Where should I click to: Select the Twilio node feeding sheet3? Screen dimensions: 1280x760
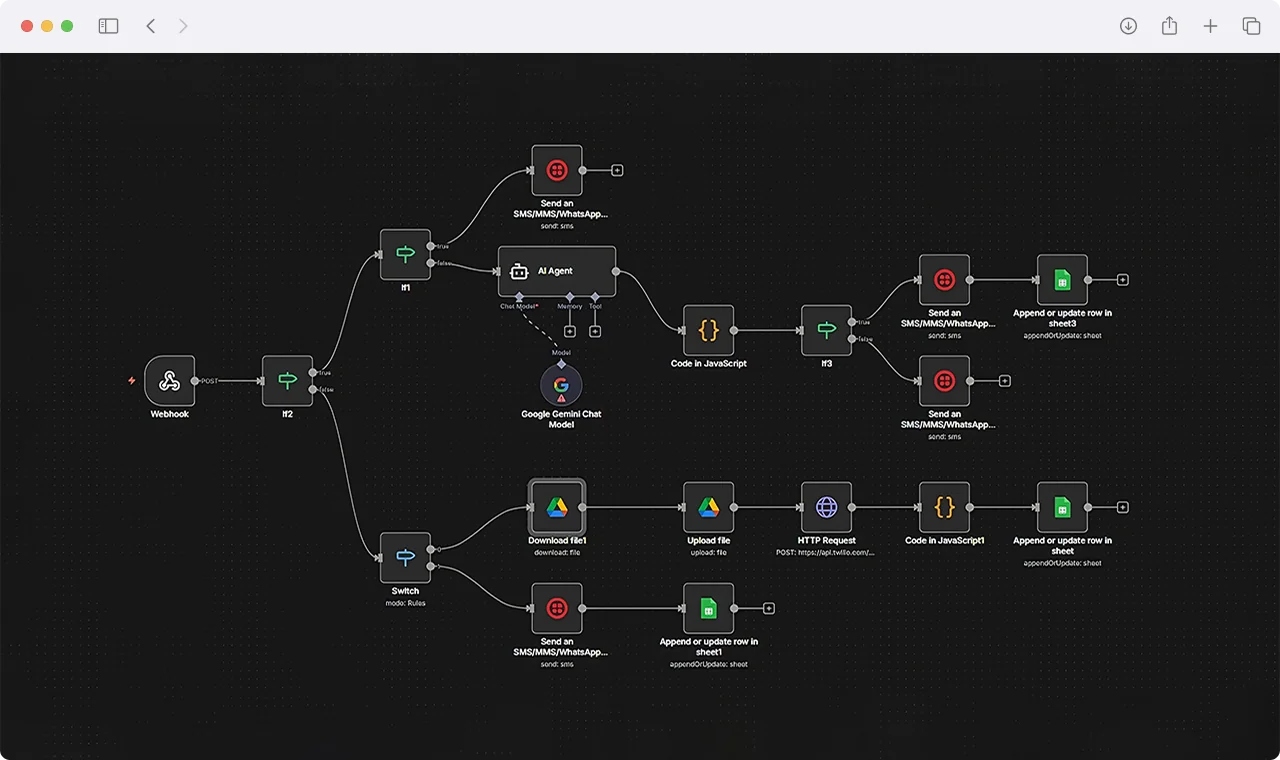click(x=945, y=280)
